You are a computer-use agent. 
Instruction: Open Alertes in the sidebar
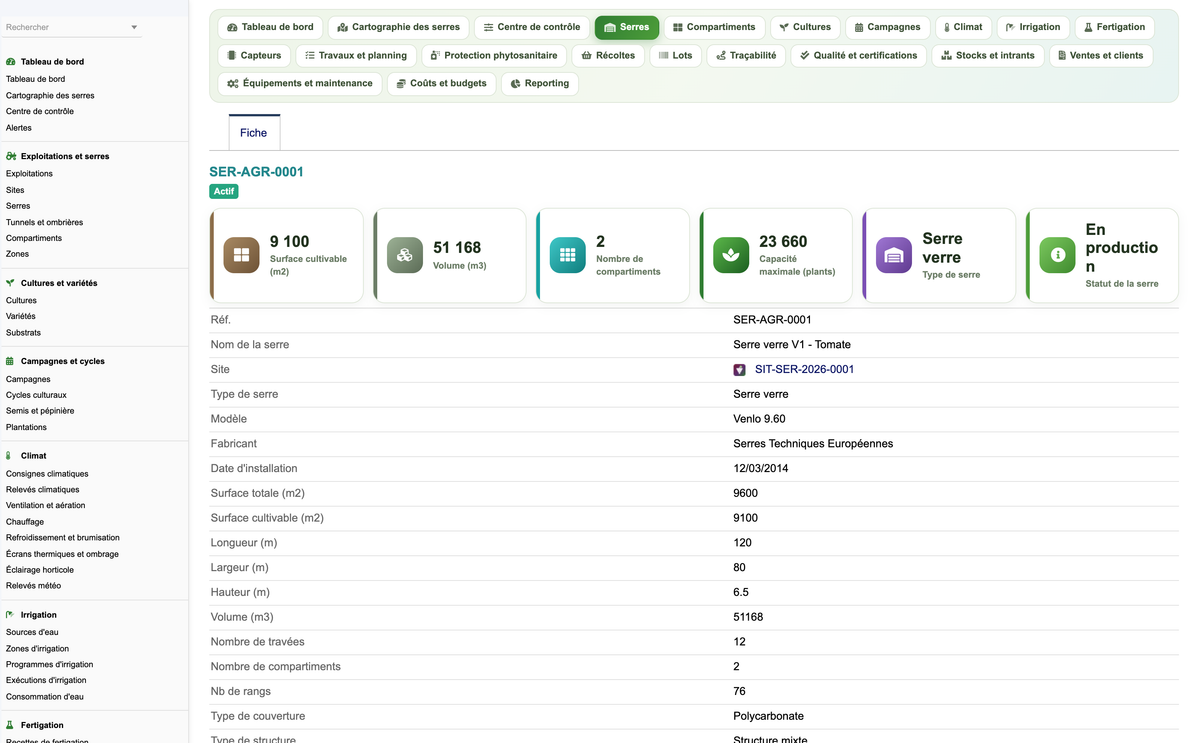19,128
